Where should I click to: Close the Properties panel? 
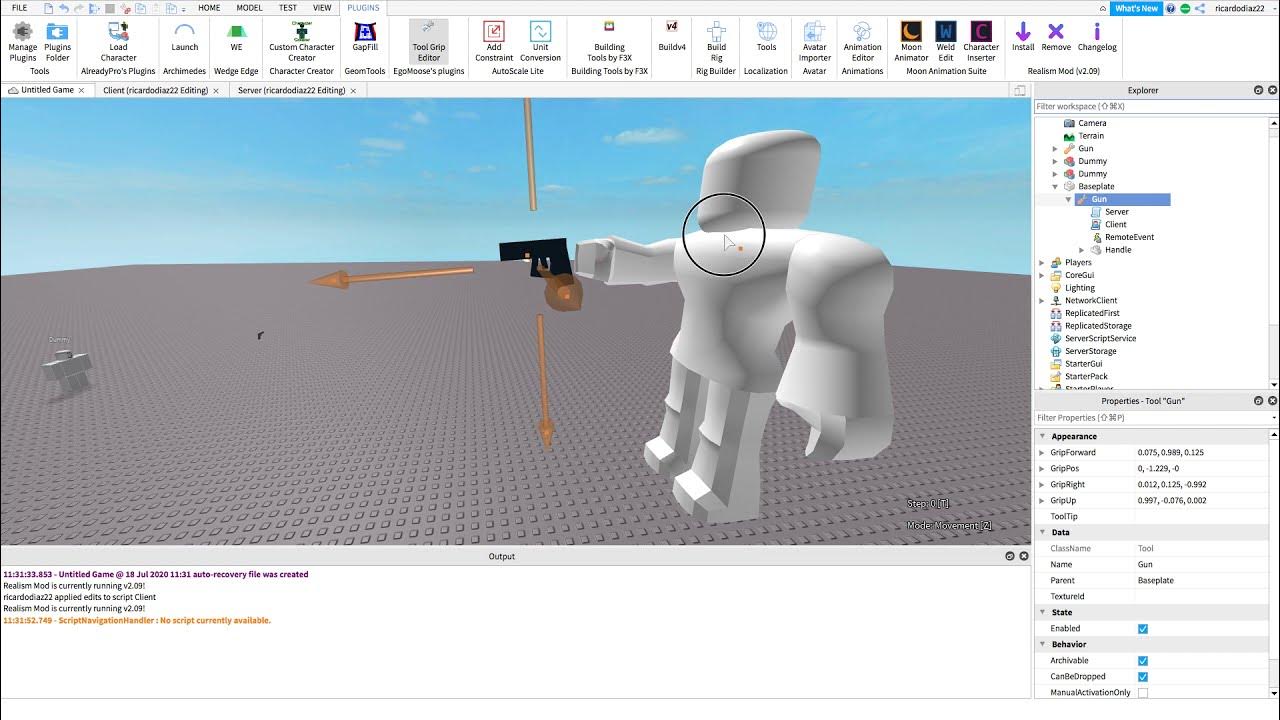[1272, 401]
